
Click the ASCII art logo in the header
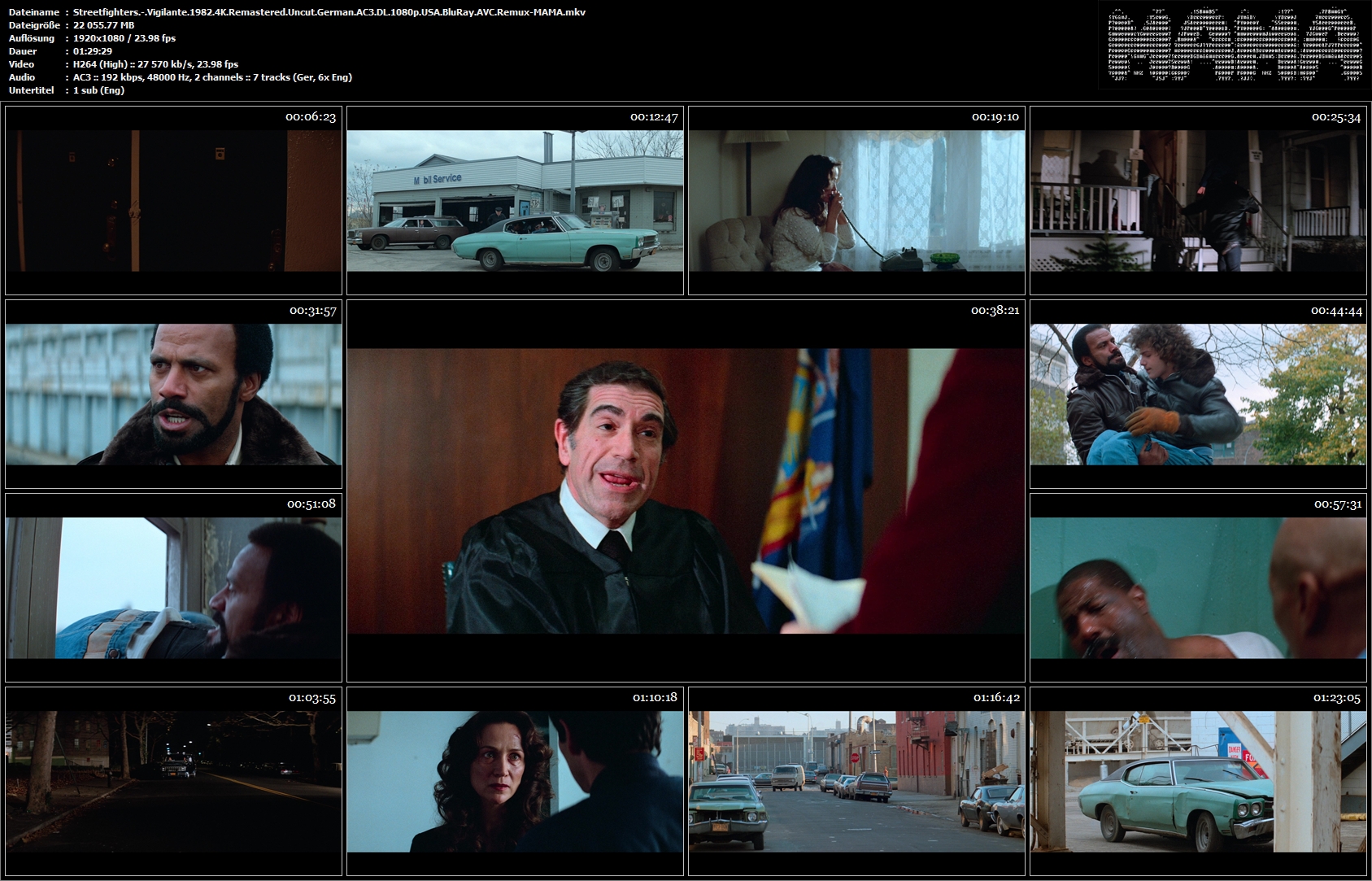pyautogui.click(x=1235, y=44)
